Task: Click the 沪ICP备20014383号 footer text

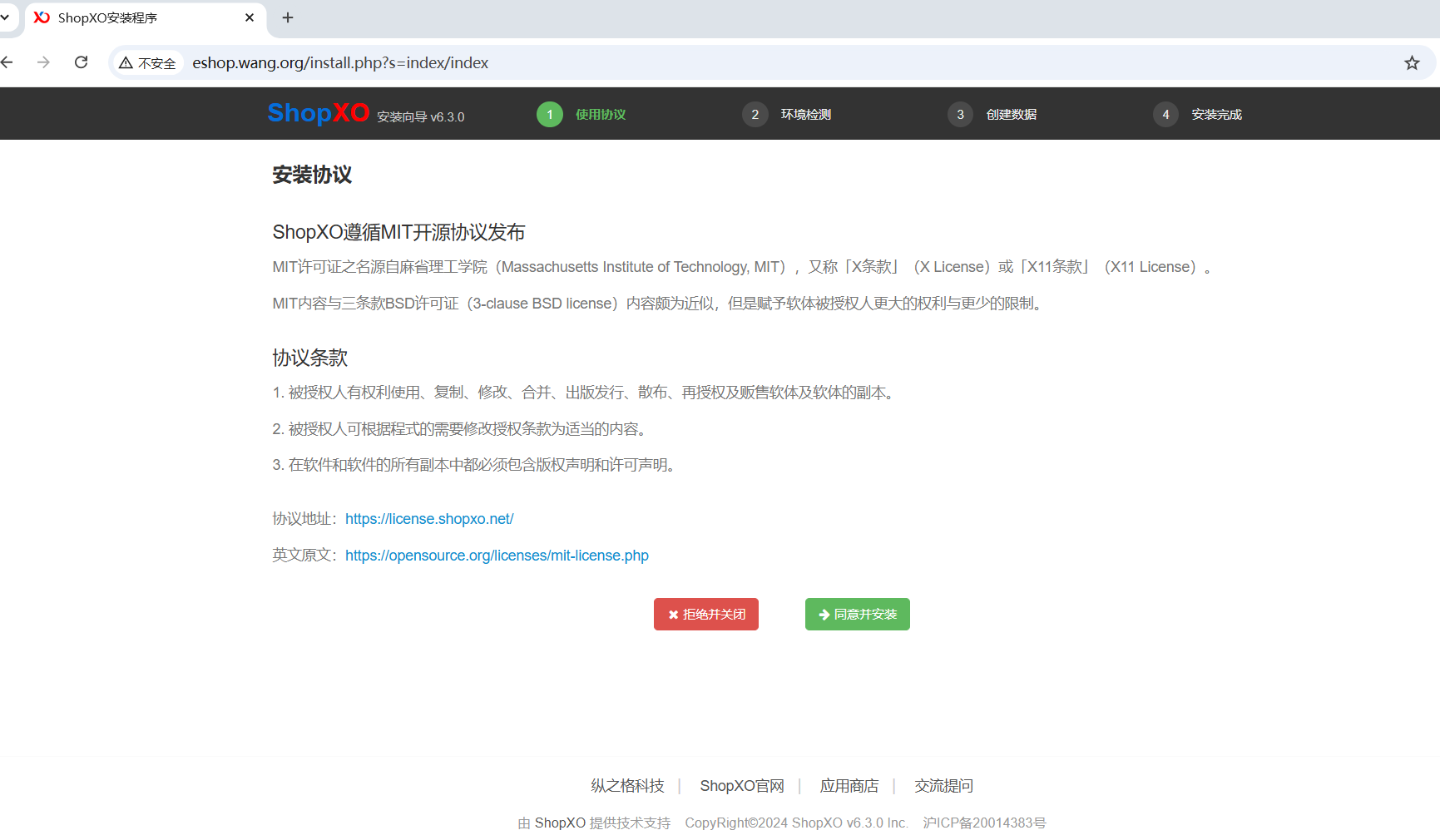Action: coord(984,823)
